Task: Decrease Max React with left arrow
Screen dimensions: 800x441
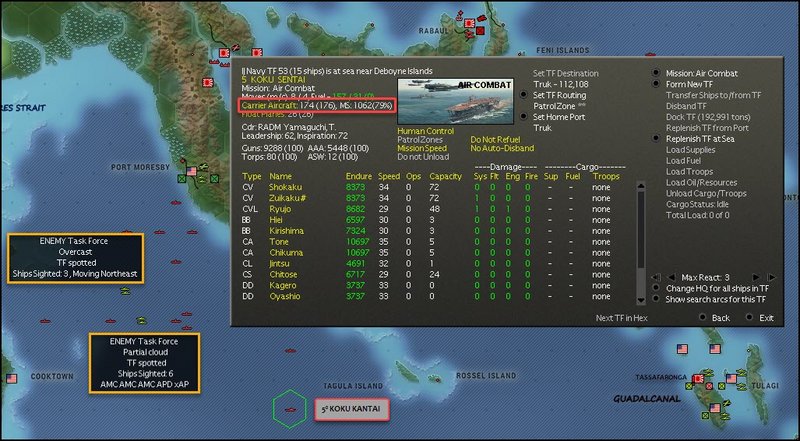Action: (671, 277)
